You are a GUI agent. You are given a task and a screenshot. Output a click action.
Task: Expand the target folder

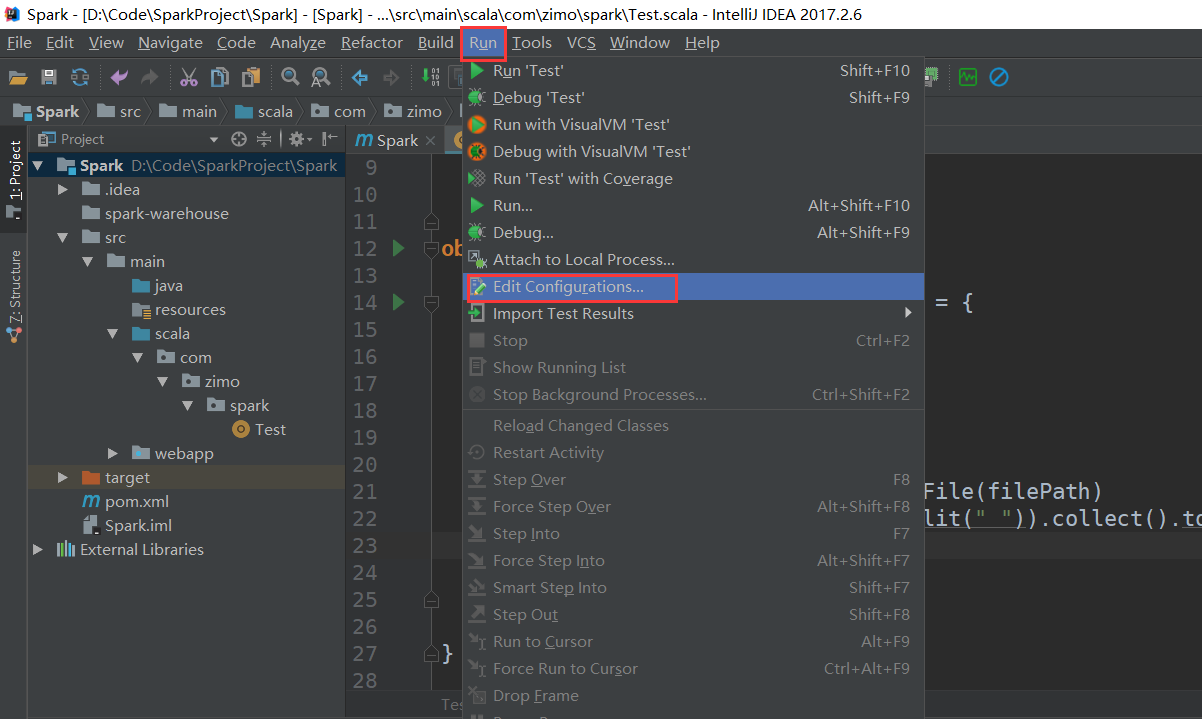63,477
